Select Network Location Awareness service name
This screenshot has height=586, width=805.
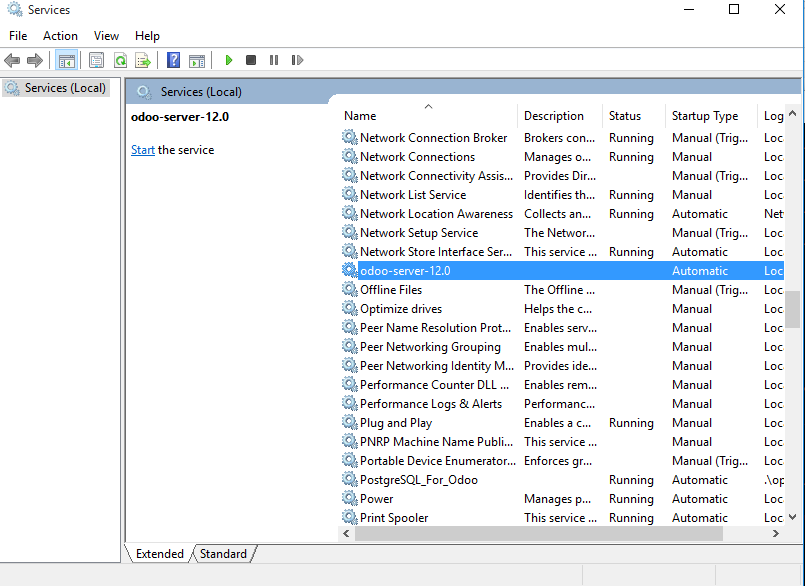[436, 214]
